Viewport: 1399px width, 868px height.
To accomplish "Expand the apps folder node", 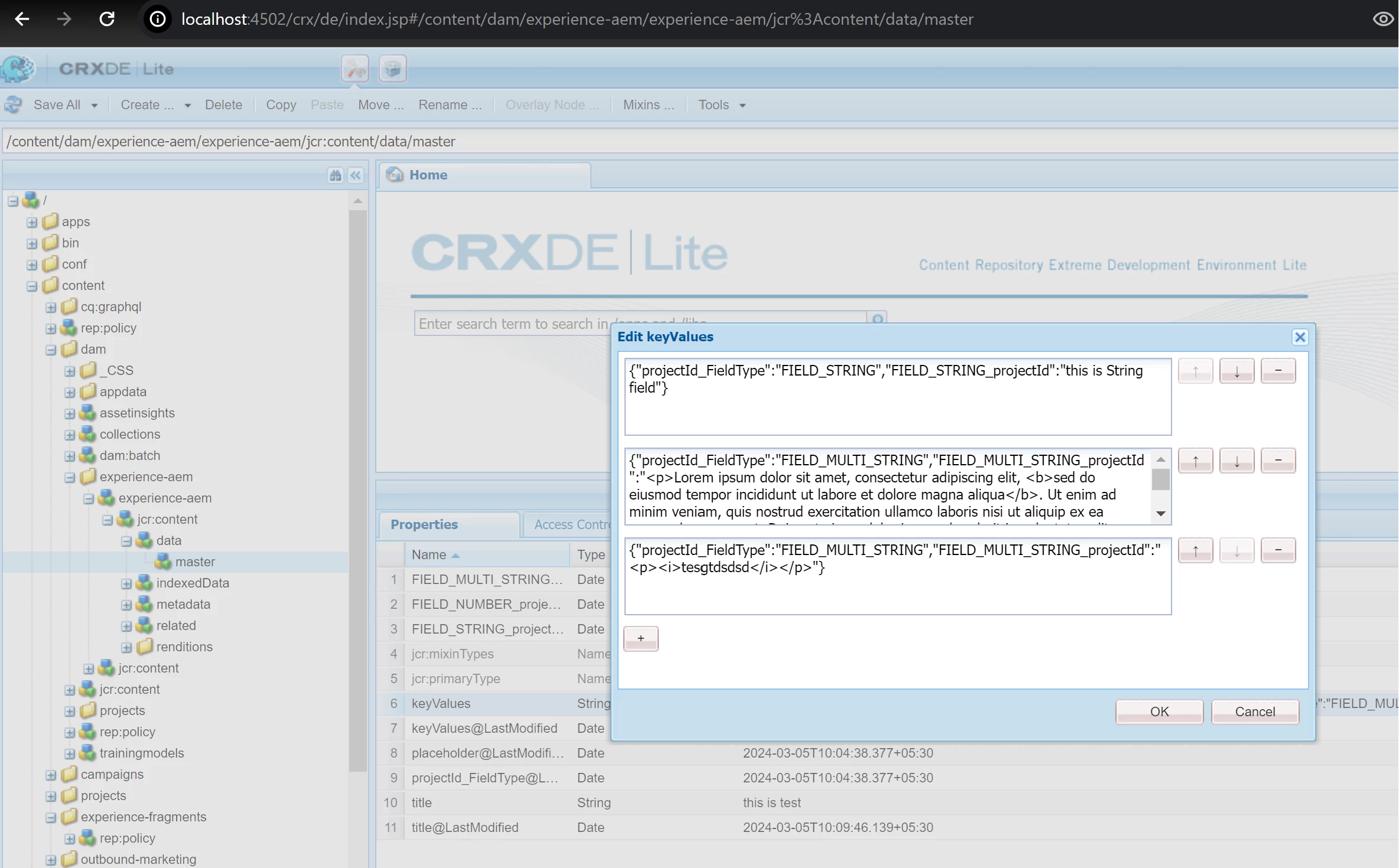I will 32,223.
